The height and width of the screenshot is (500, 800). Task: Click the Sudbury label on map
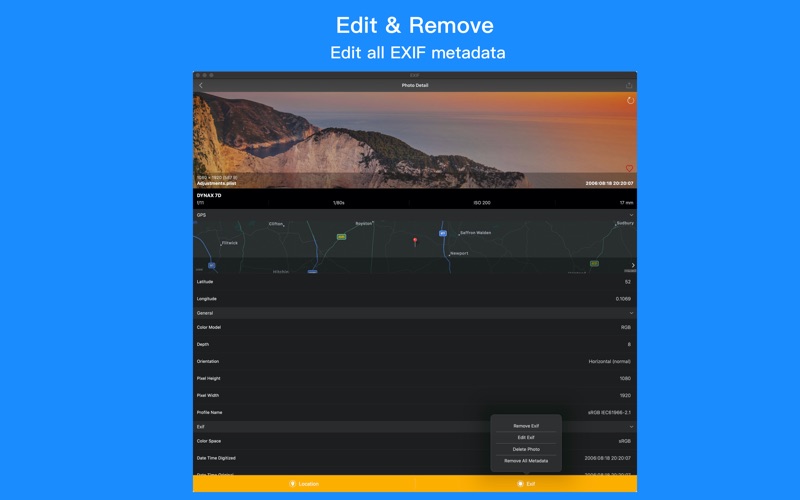625,223
